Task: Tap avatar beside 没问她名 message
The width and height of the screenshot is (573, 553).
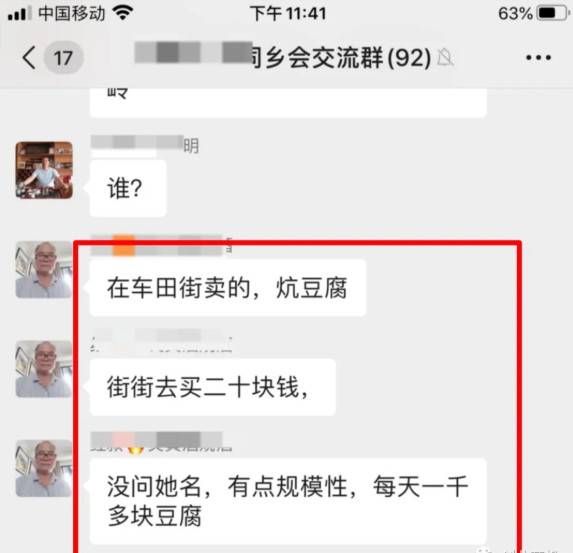Action: click(44, 469)
